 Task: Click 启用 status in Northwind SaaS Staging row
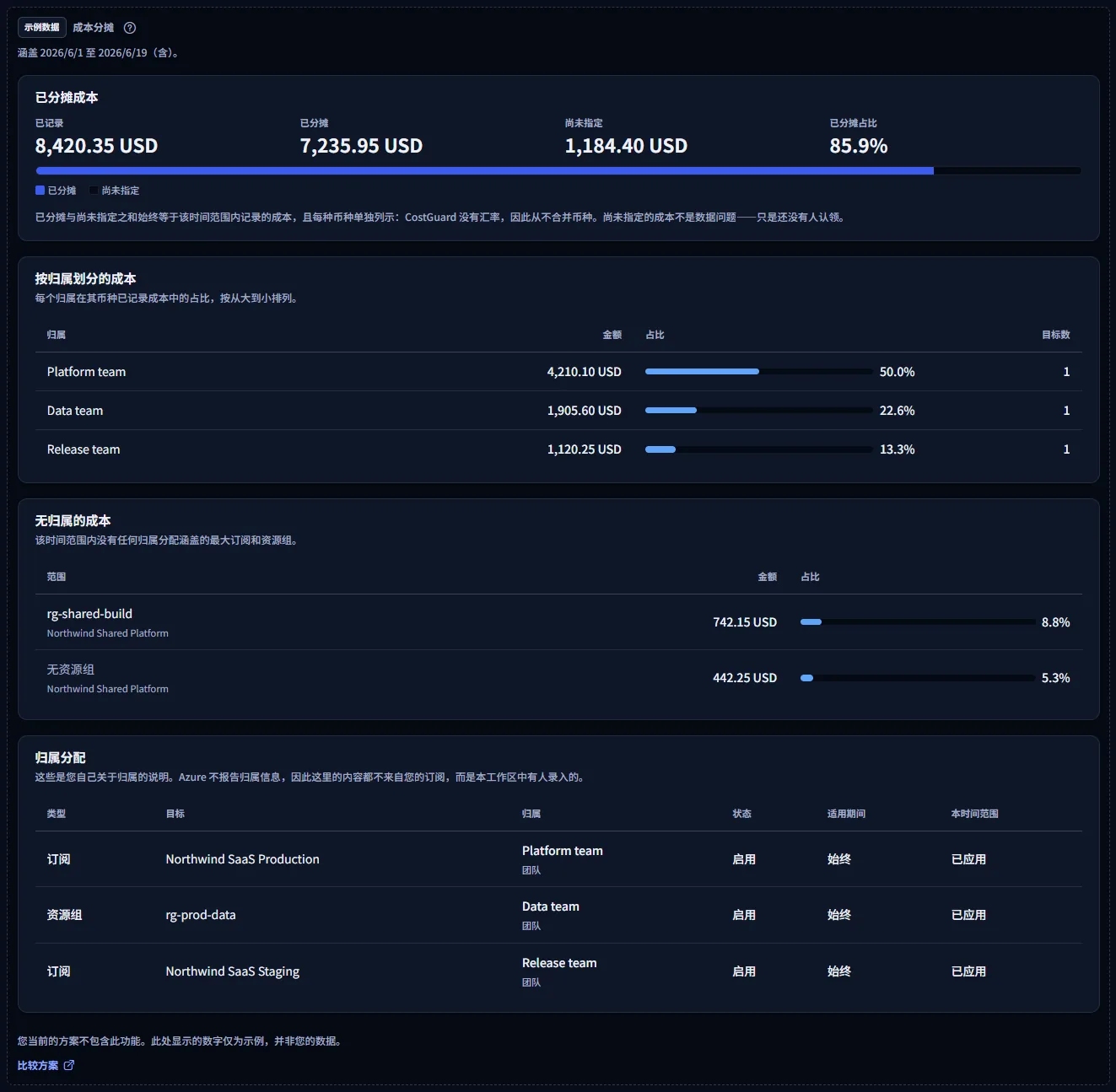click(x=744, y=971)
